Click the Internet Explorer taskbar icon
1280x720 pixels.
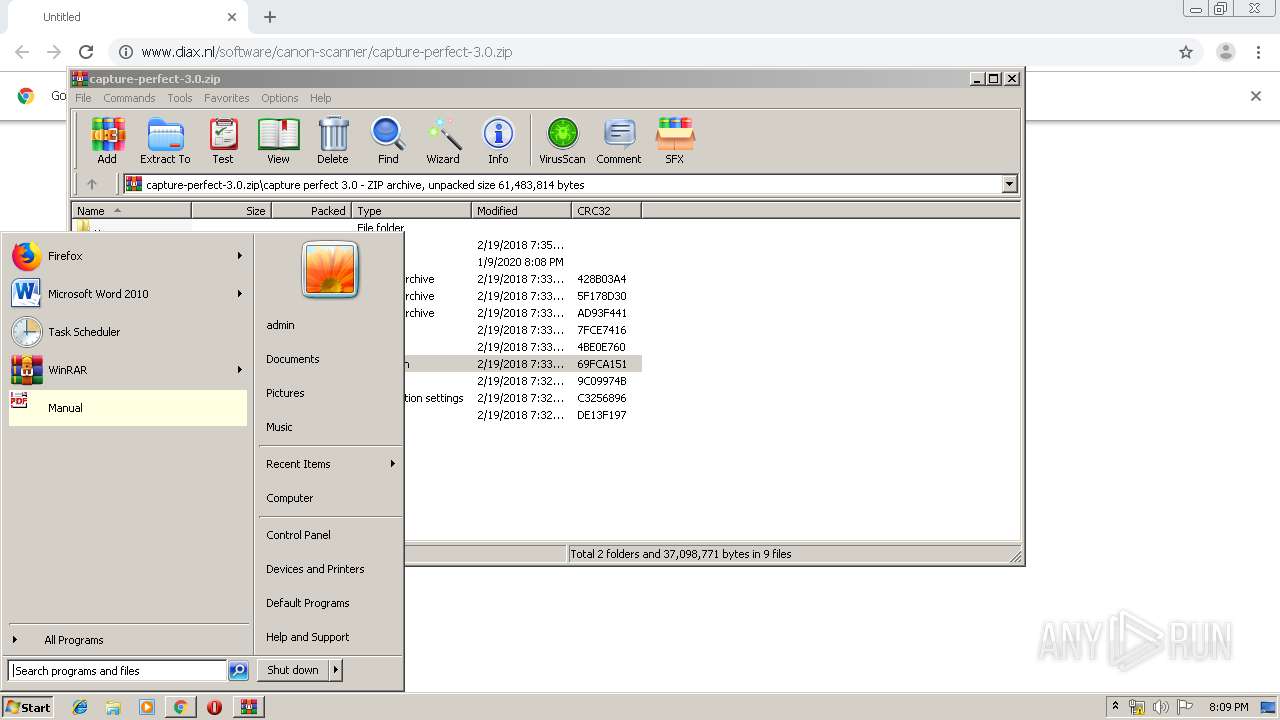(x=80, y=707)
